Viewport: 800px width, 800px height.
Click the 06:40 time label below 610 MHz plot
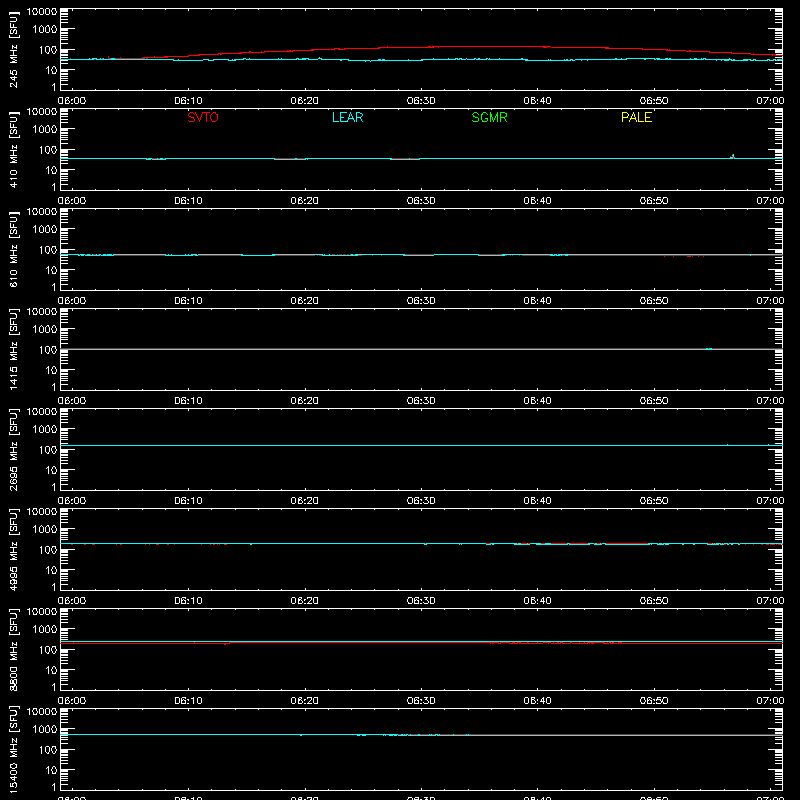pyautogui.click(x=537, y=301)
